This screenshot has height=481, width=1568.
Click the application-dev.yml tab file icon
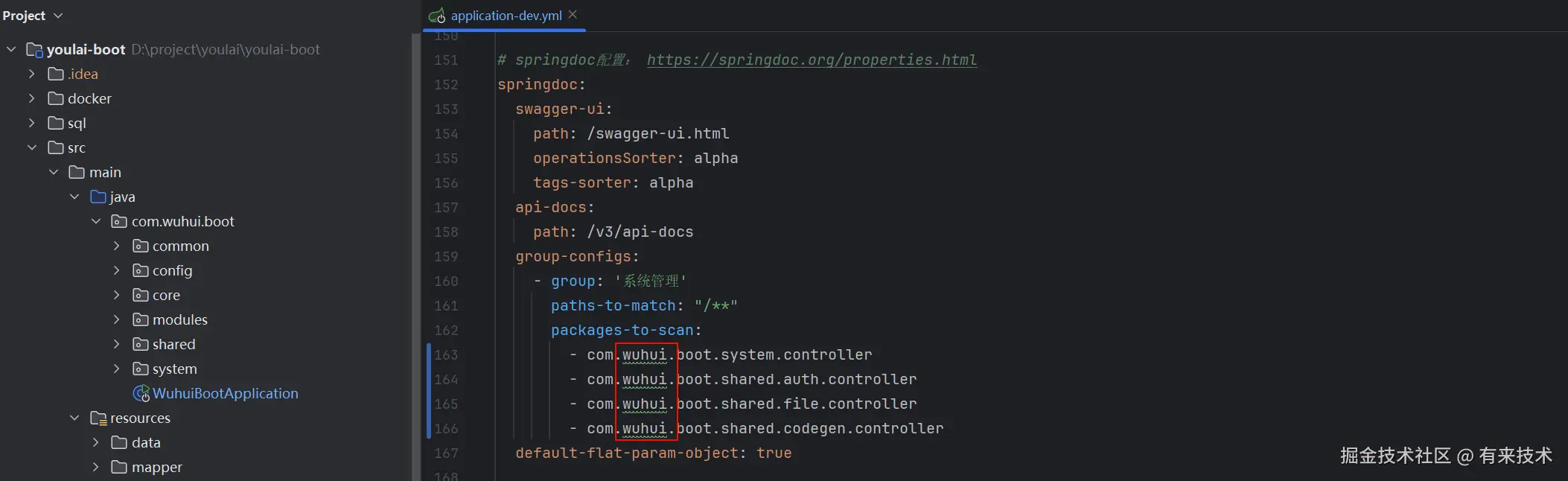coord(437,16)
